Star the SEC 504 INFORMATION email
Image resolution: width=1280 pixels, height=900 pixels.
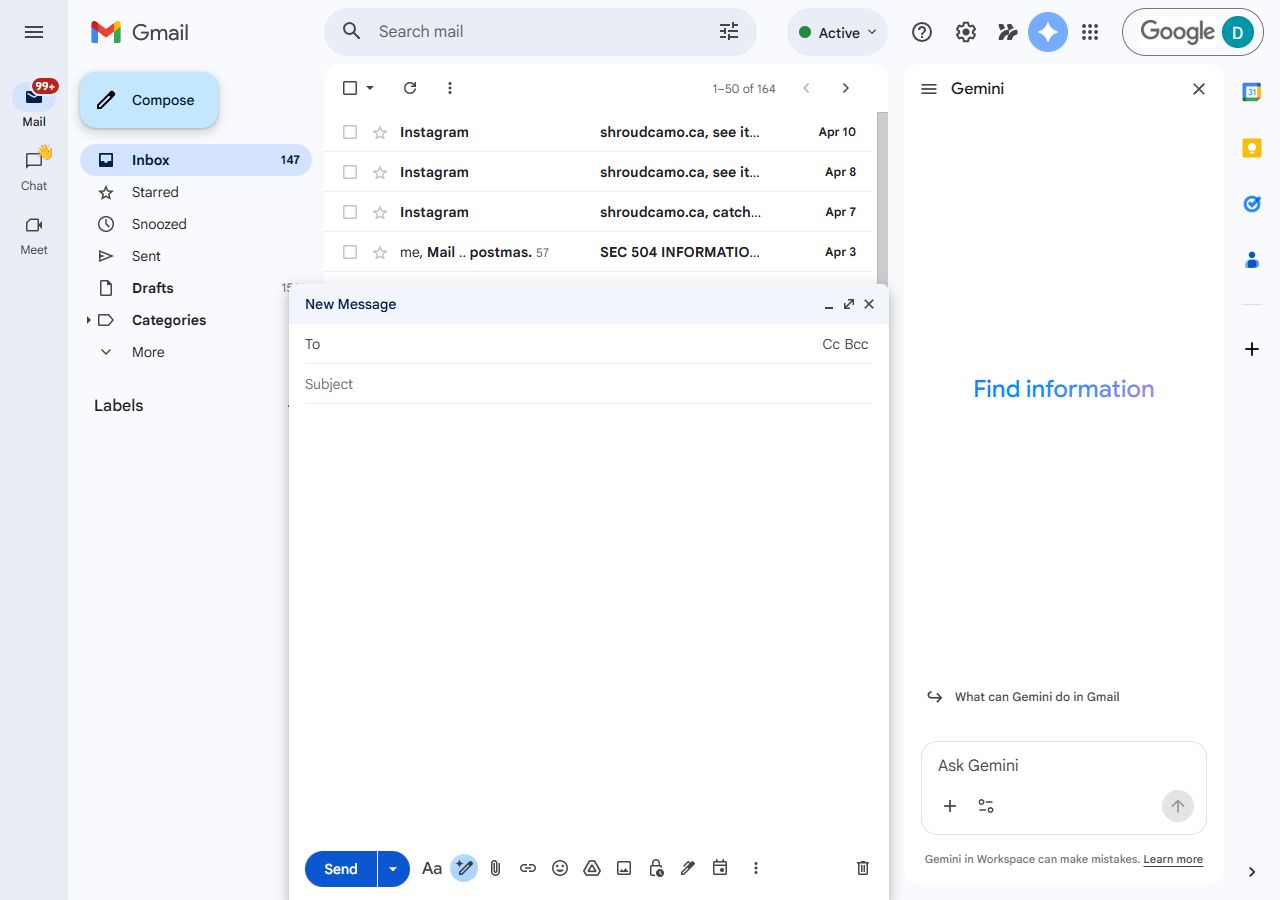coord(380,252)
